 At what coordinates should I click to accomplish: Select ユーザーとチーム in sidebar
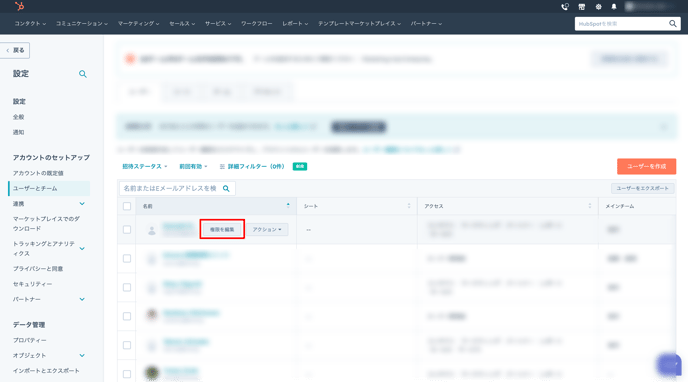(49, 189)
